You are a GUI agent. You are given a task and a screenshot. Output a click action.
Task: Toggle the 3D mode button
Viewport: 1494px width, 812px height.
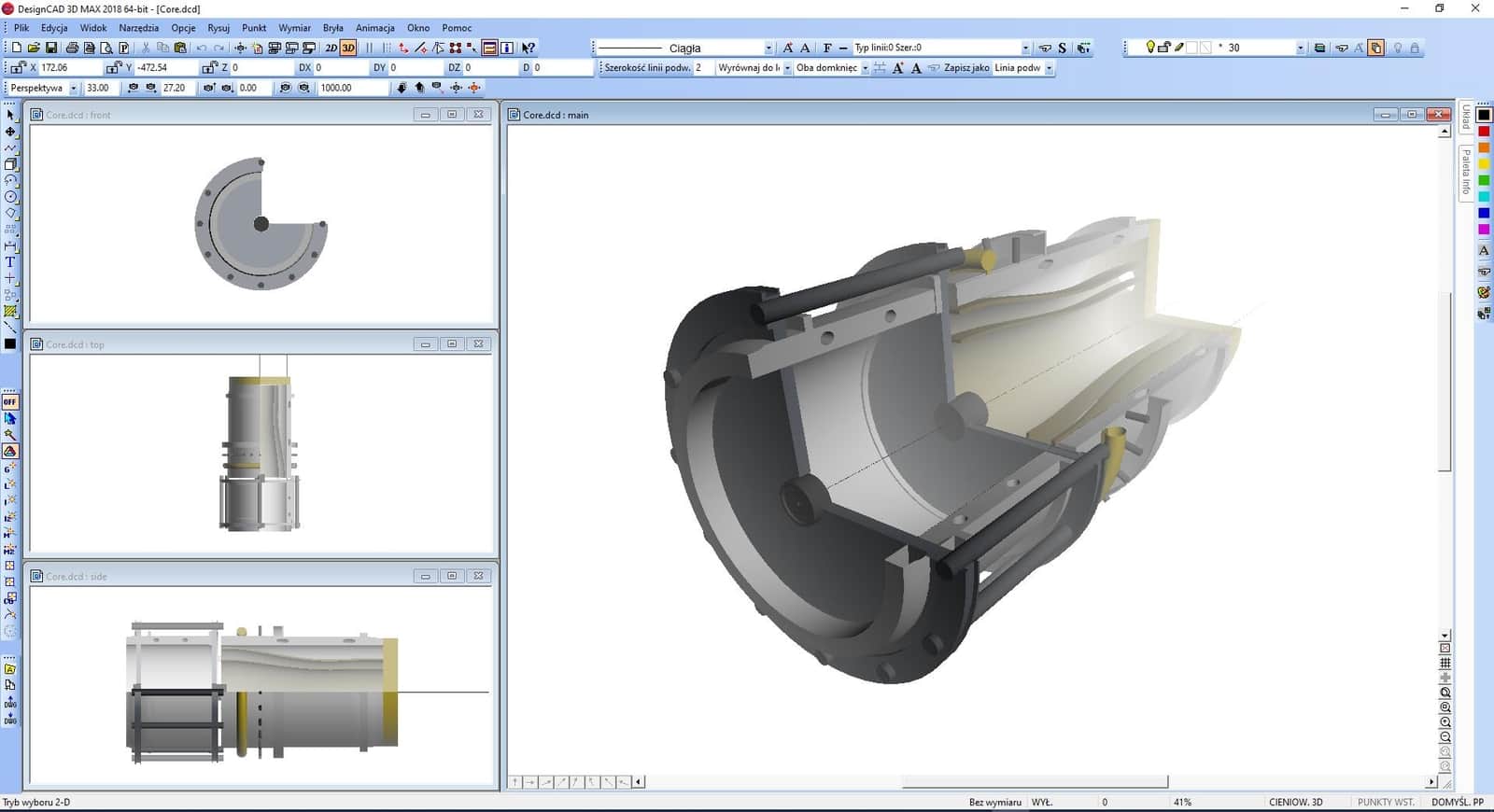pos(348,48)
